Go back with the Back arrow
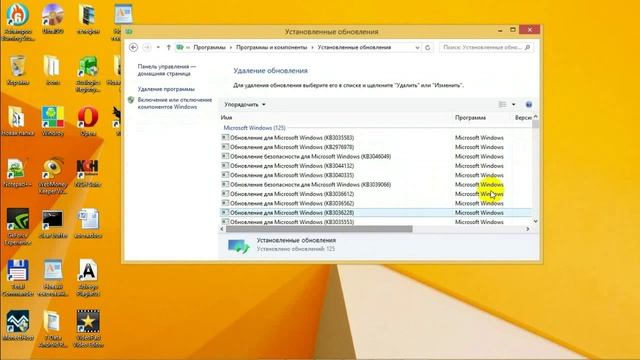This screenshot has height=360, width=640. pos(133,47)
